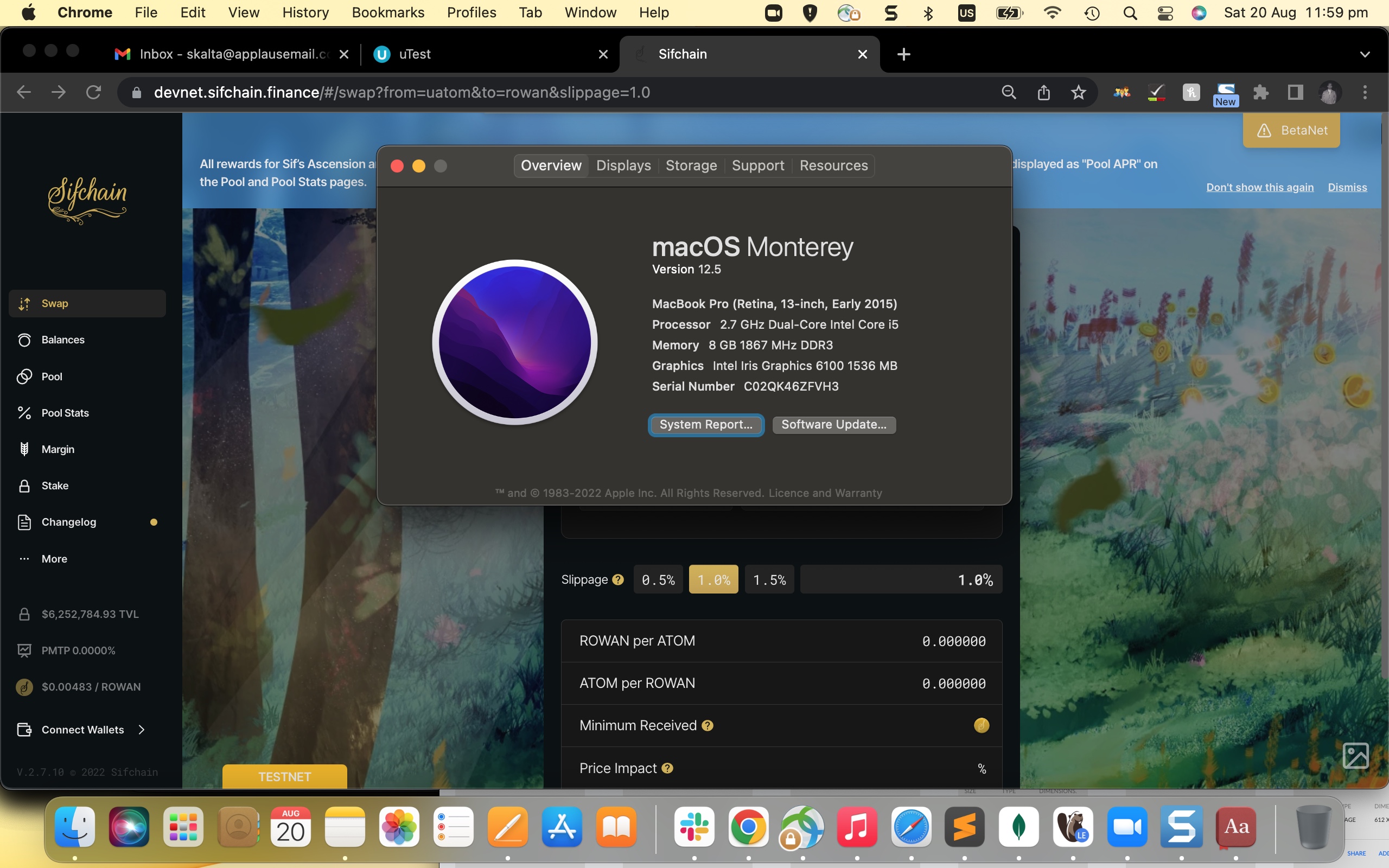This screenshot has width=1389, height=868.
Task: Open Sublime Text from the Dock
Action: pyautogui.click(x=965, y=827)
